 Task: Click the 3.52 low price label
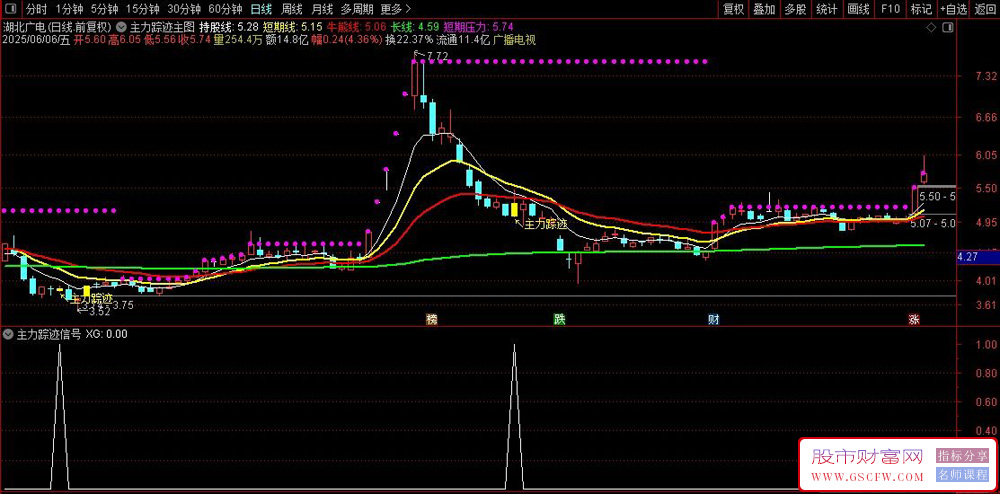pyautogui.click(x=100, y=312)
